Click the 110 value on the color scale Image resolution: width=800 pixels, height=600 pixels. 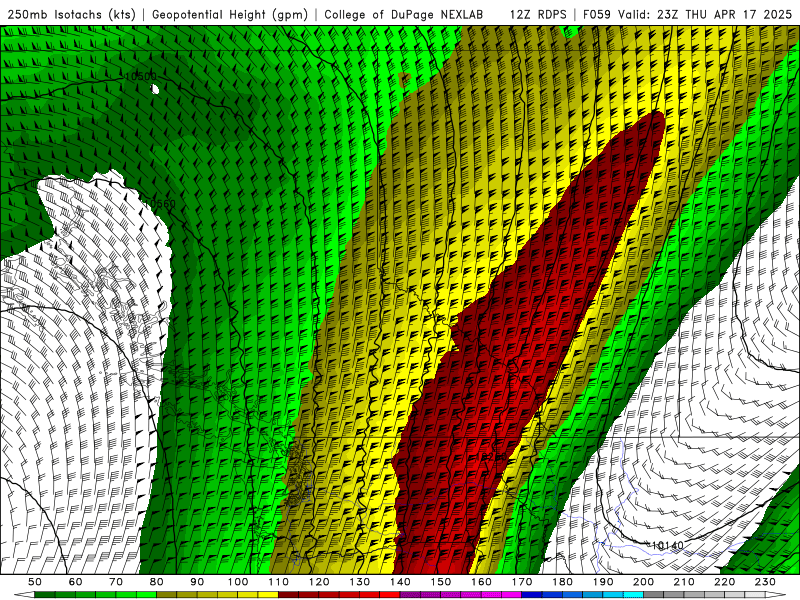tap(279, 582)
